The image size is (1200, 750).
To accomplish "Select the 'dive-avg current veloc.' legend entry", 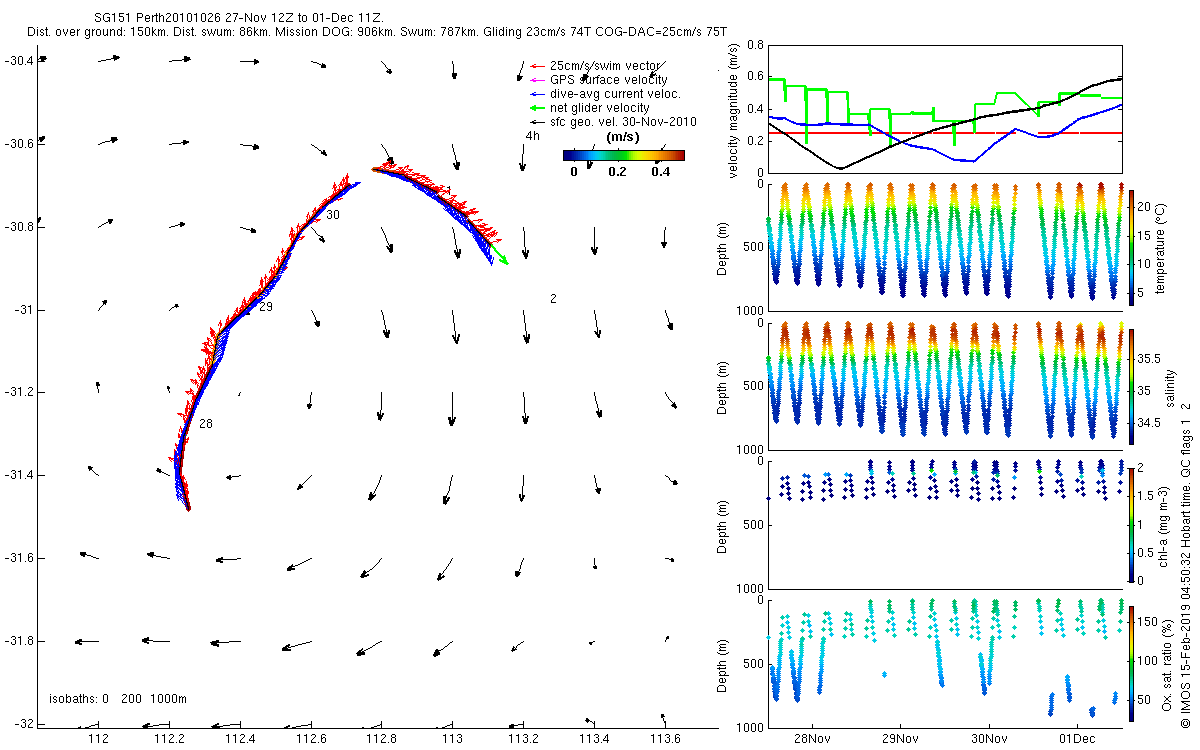I will click(x=605, y=94).
